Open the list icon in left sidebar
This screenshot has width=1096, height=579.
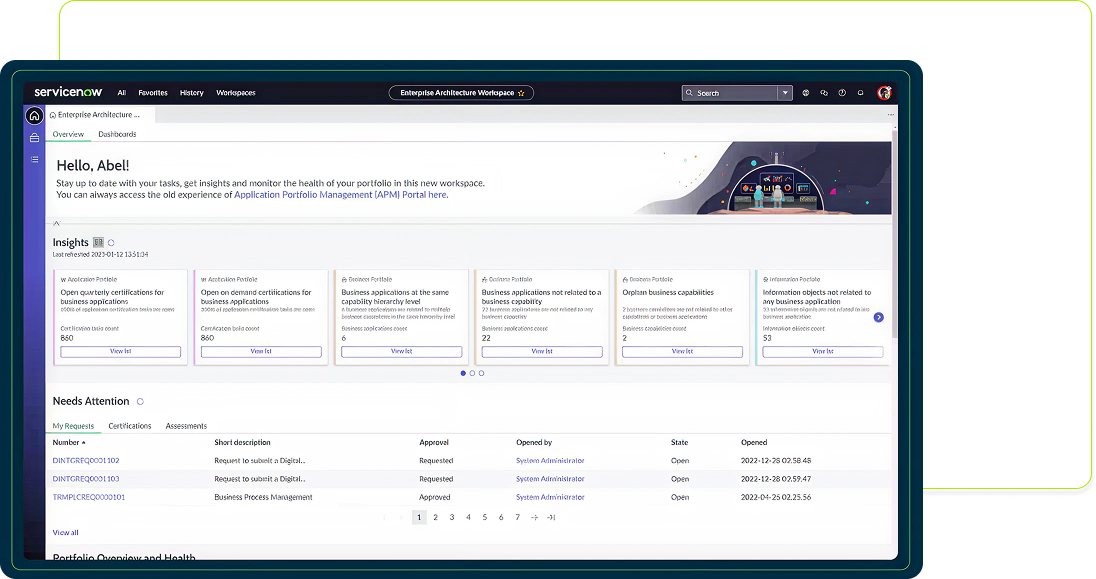point(35,159)
